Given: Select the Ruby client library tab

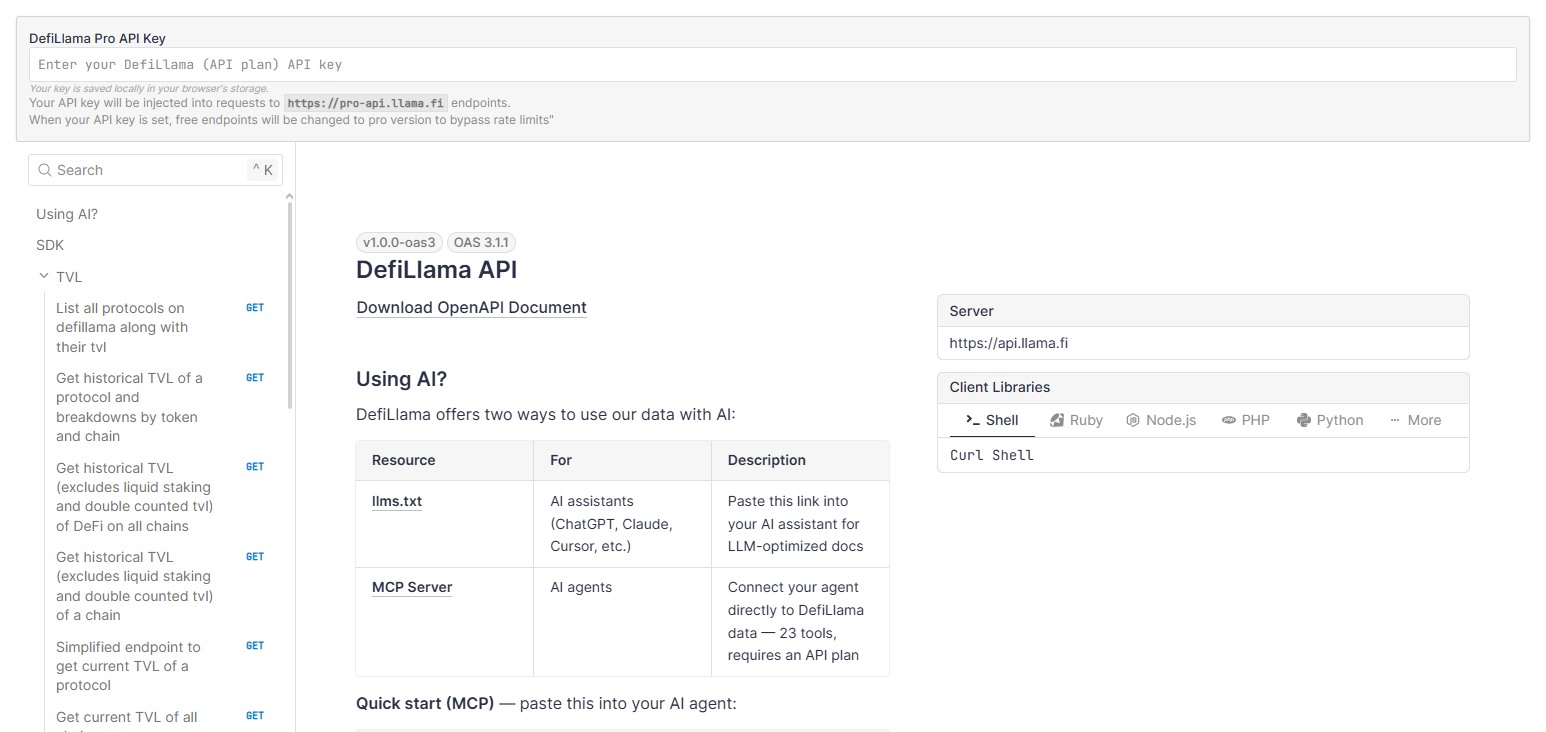Looking at the screenshot, I should pyautogui.click(x=1076, y=420).
